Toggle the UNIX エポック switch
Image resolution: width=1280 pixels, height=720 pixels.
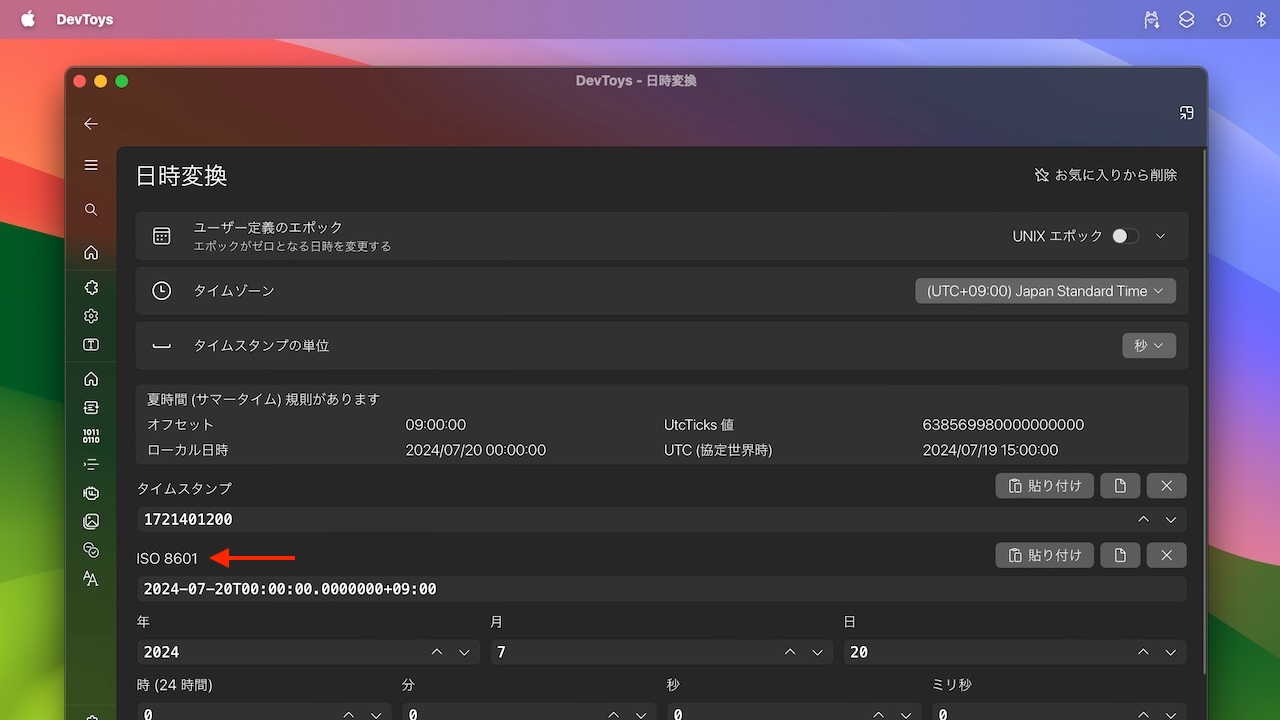[1125, 236]
